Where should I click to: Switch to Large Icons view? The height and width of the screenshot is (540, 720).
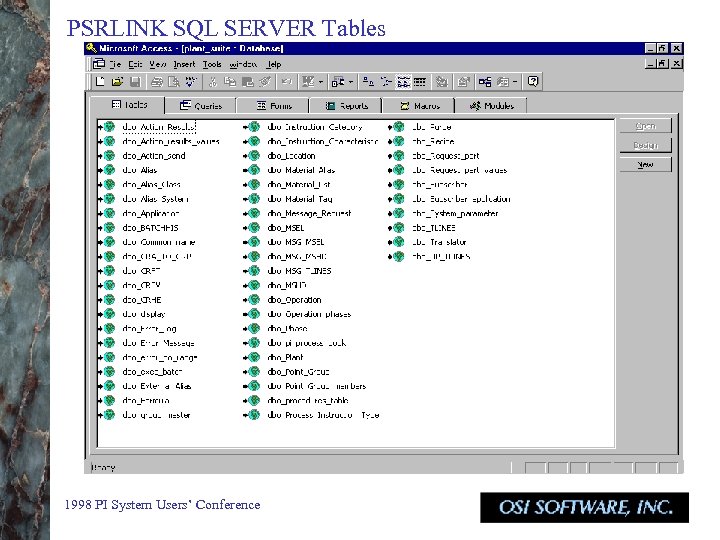click(x=368, y=82)
